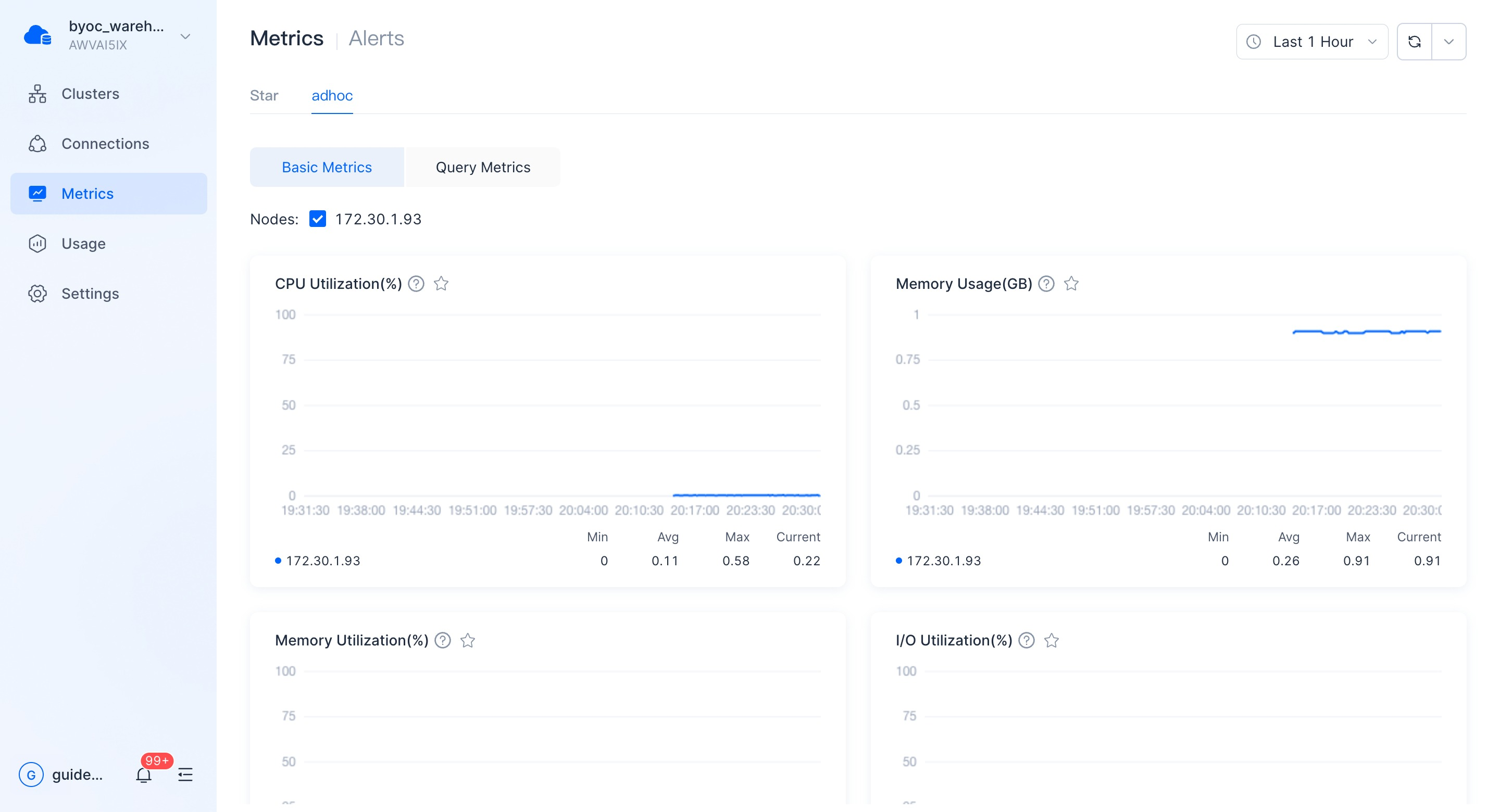Viewport: 1500px width, 812px height.
Task: Open Settings in the sidebar
Action: (109, 294)
